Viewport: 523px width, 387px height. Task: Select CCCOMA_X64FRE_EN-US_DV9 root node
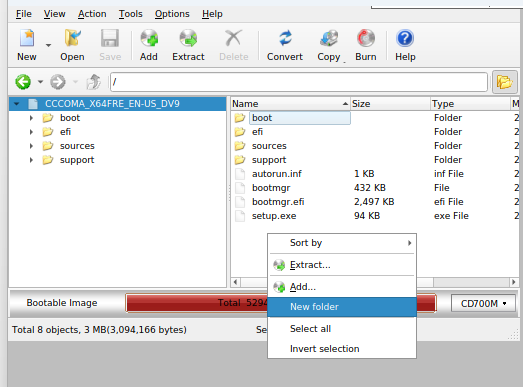click(112, 104)
